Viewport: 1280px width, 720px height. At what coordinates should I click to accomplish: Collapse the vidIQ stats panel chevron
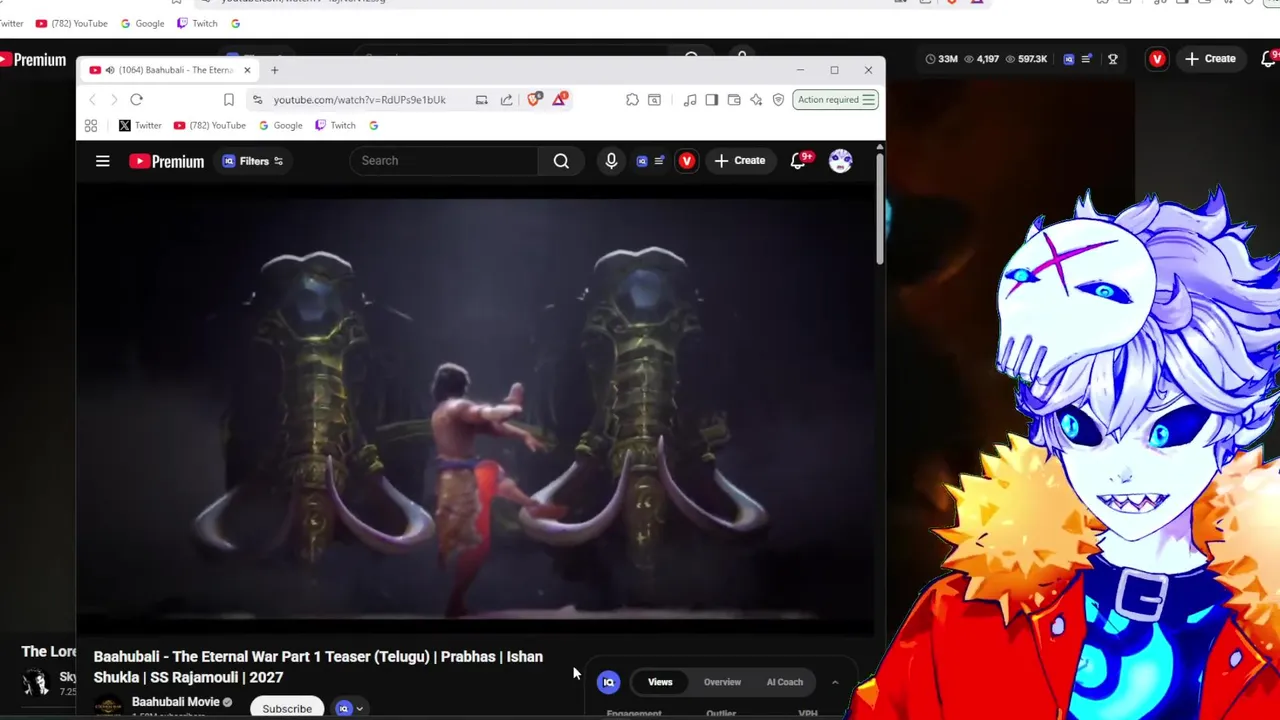pyautogui.click(x=835, y=682)
